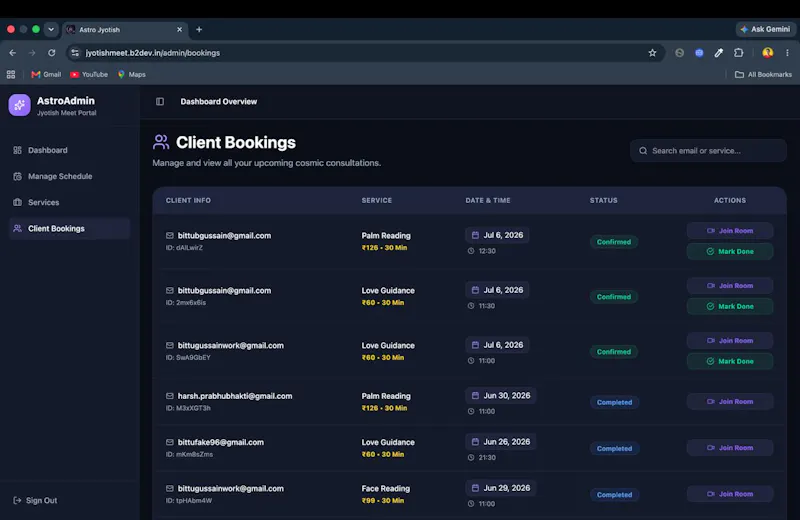Bookmark this page with the star icon
The width and height of the screenshot is (800, 520).
[x=652, y=53]
